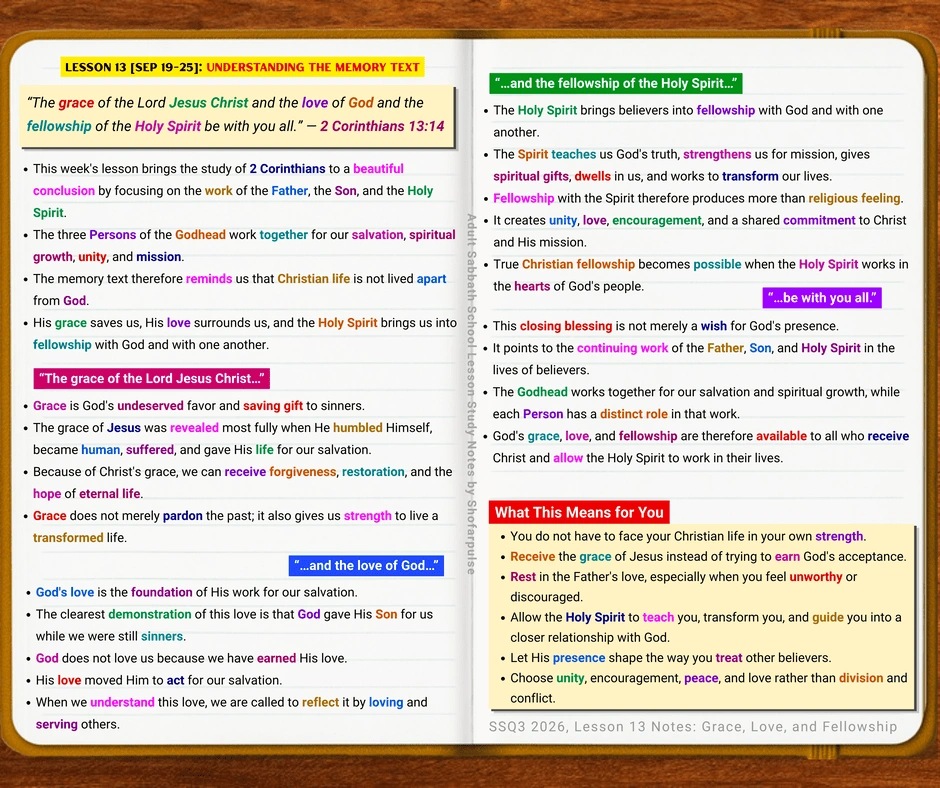940x788 pixels.
Task: Click 'spiritual gifts' in the Spirit teaches bullet
Action: (531, 176)
